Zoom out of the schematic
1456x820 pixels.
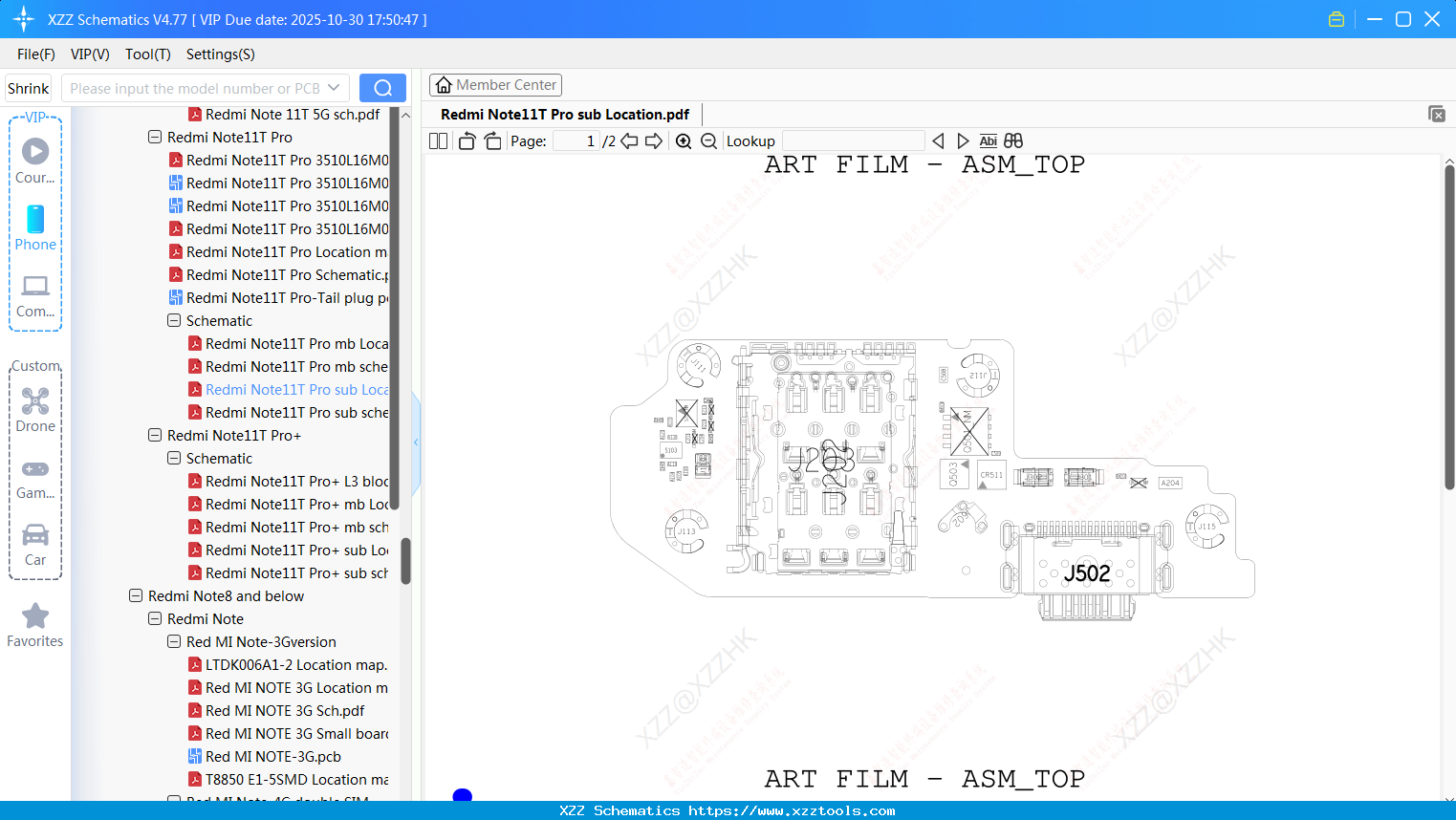click(x=708, y=141)
